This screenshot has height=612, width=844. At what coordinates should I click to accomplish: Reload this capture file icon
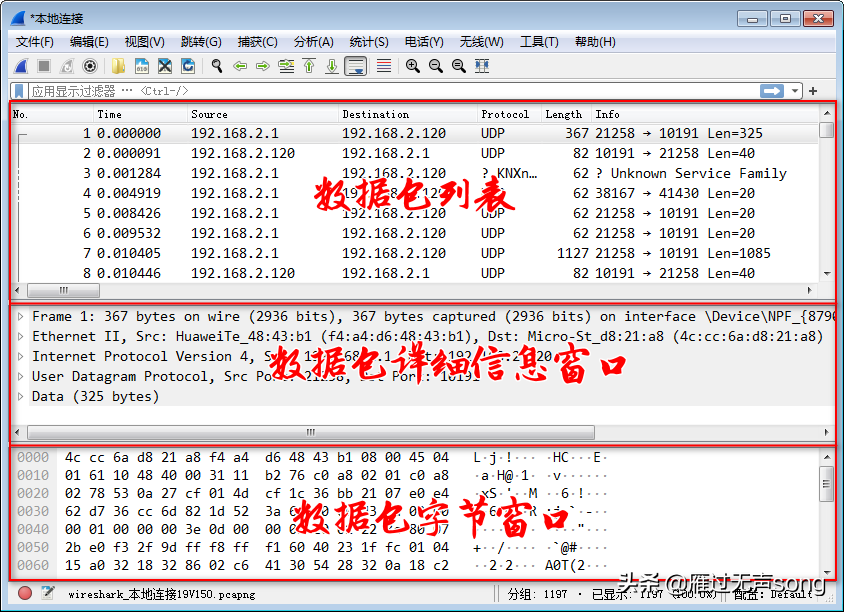pyautogui.click(x=188, y=66)
